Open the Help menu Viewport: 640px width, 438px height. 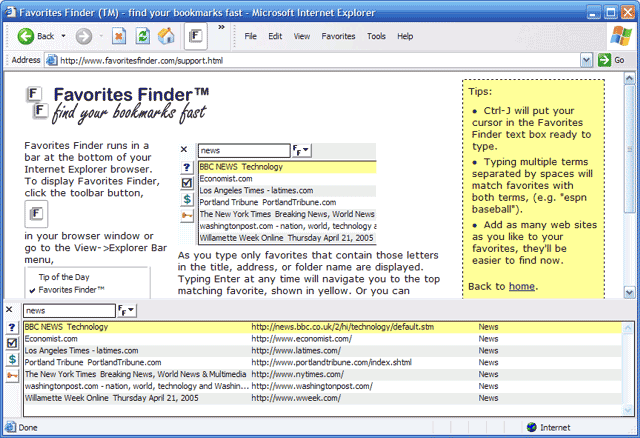point(405,36)
